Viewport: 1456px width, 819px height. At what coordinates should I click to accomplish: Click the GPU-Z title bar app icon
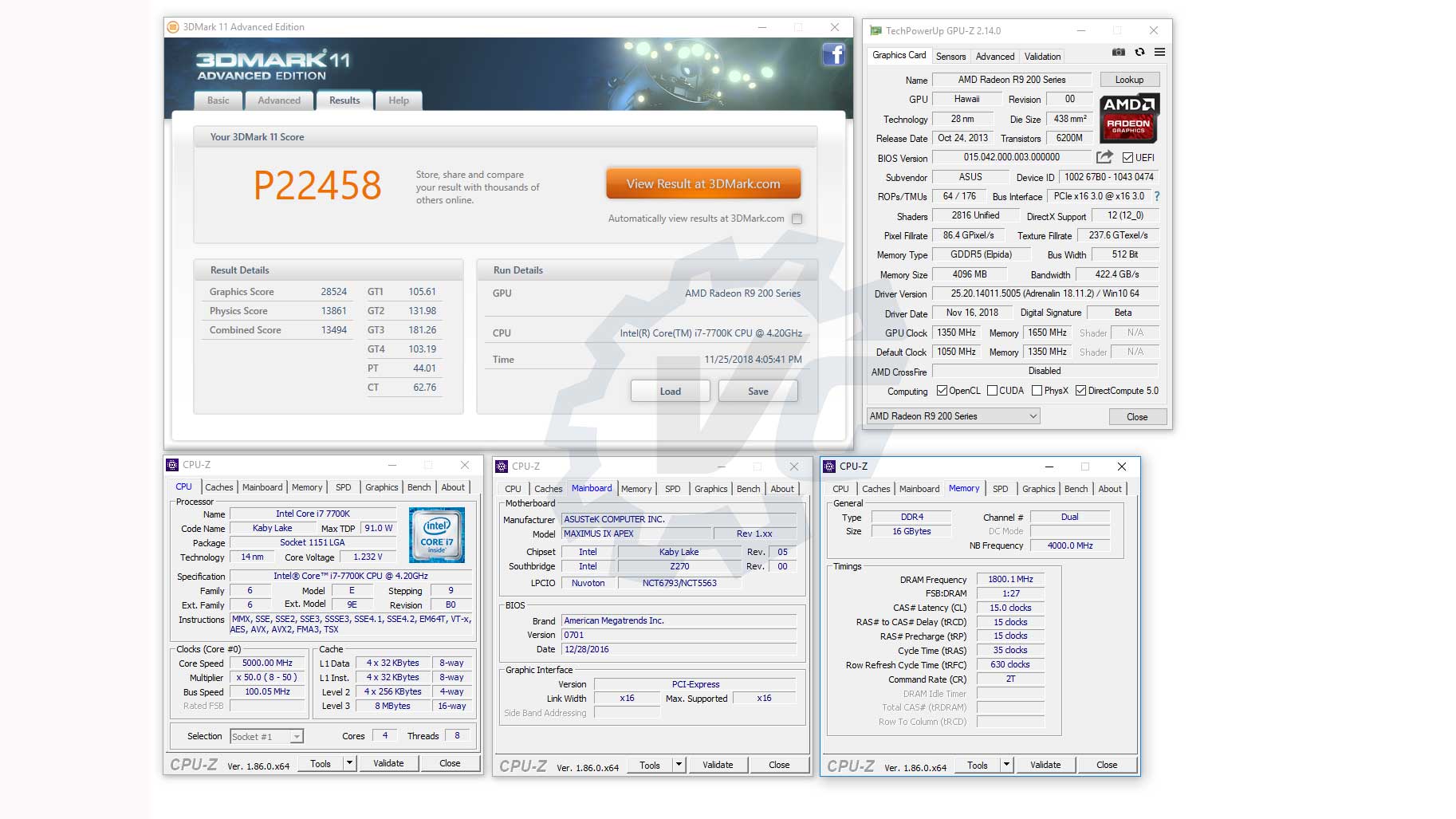click(x=876, y=30)
